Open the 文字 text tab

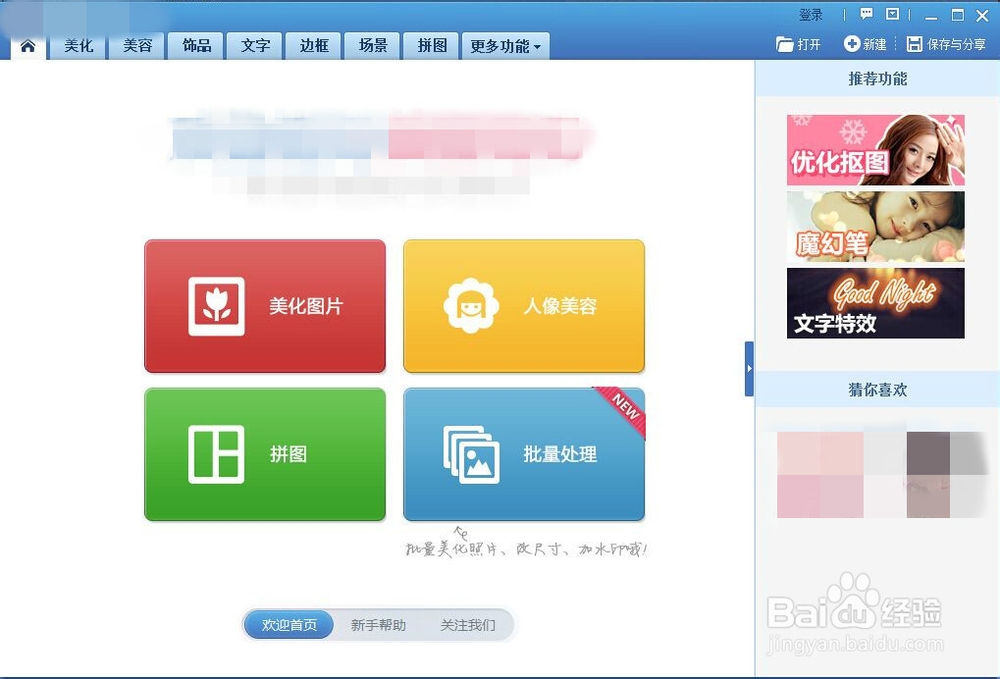[x=254, y=45]
